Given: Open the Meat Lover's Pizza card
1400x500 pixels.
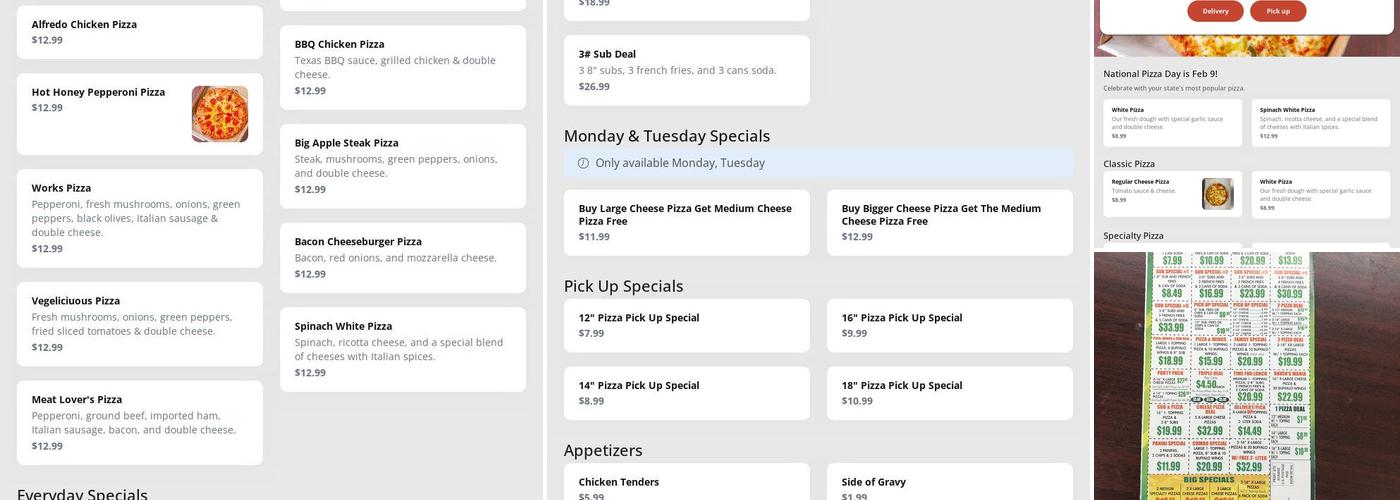Looking at the screenshot, I should tap(140, 422).
